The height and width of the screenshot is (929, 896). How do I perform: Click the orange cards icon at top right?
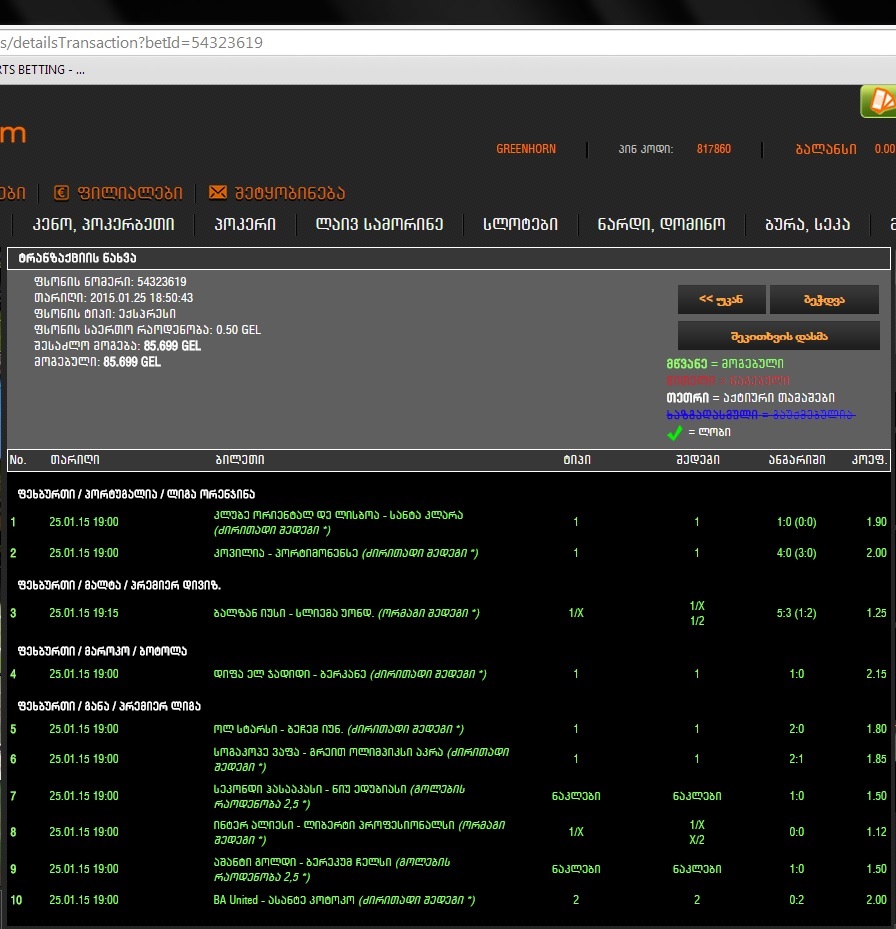pos(878,102)
